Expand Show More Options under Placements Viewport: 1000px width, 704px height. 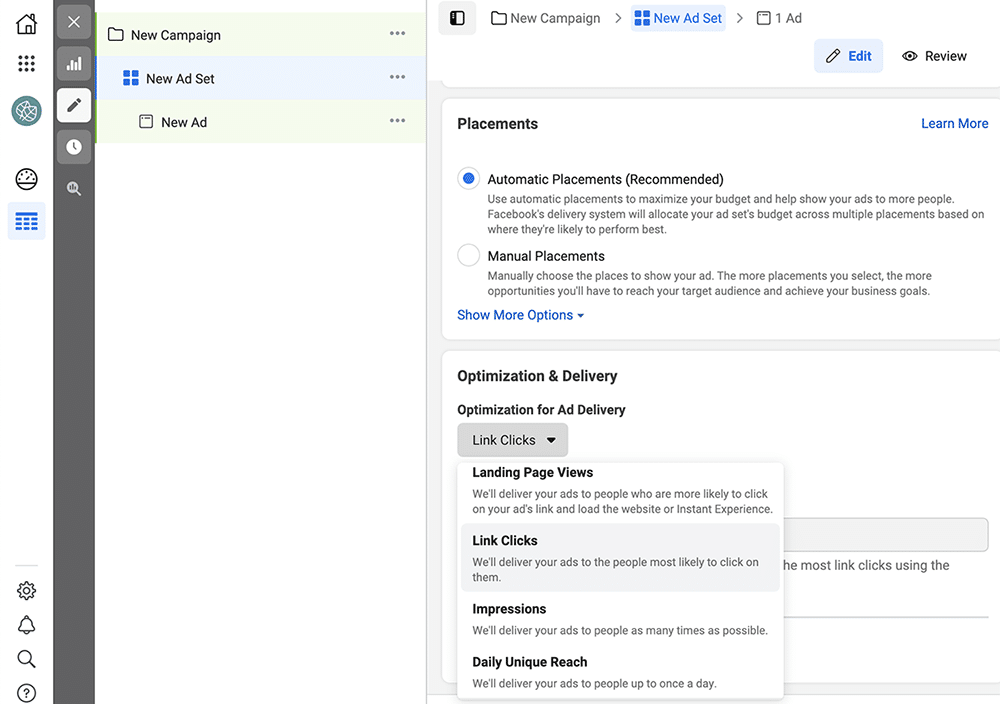520,315
